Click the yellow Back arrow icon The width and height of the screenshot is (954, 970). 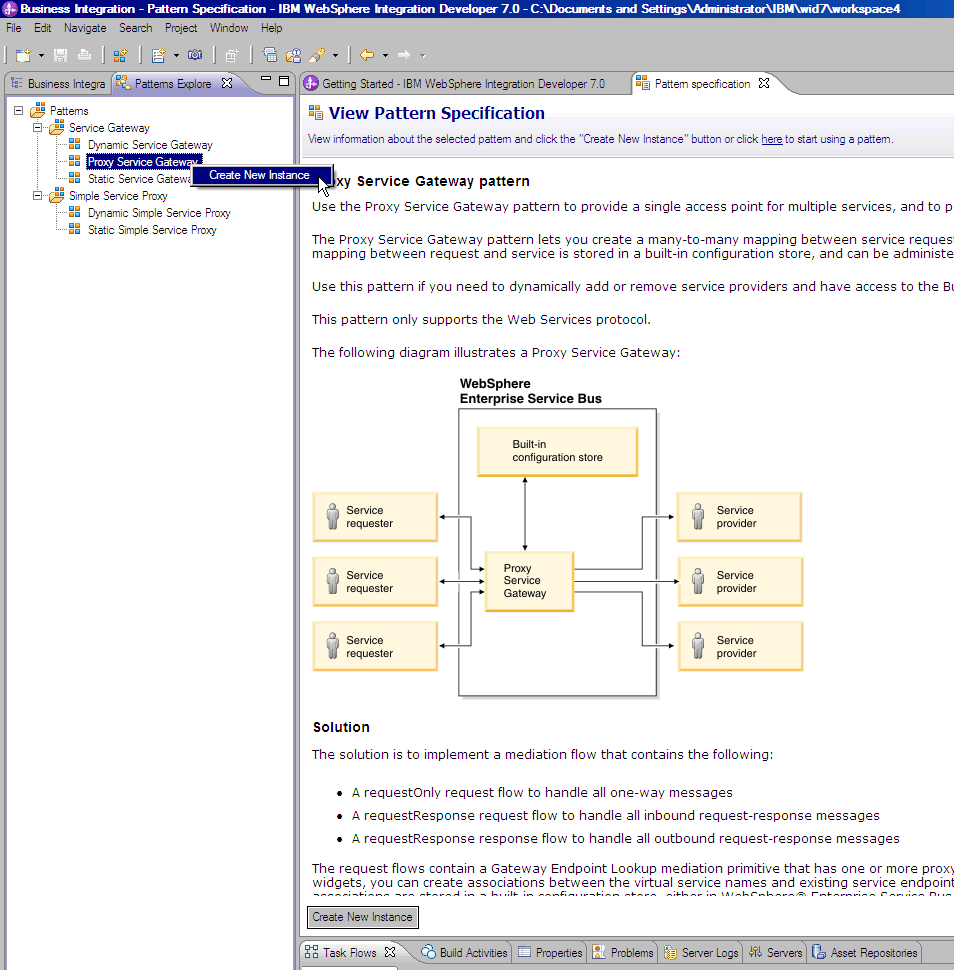367,55
